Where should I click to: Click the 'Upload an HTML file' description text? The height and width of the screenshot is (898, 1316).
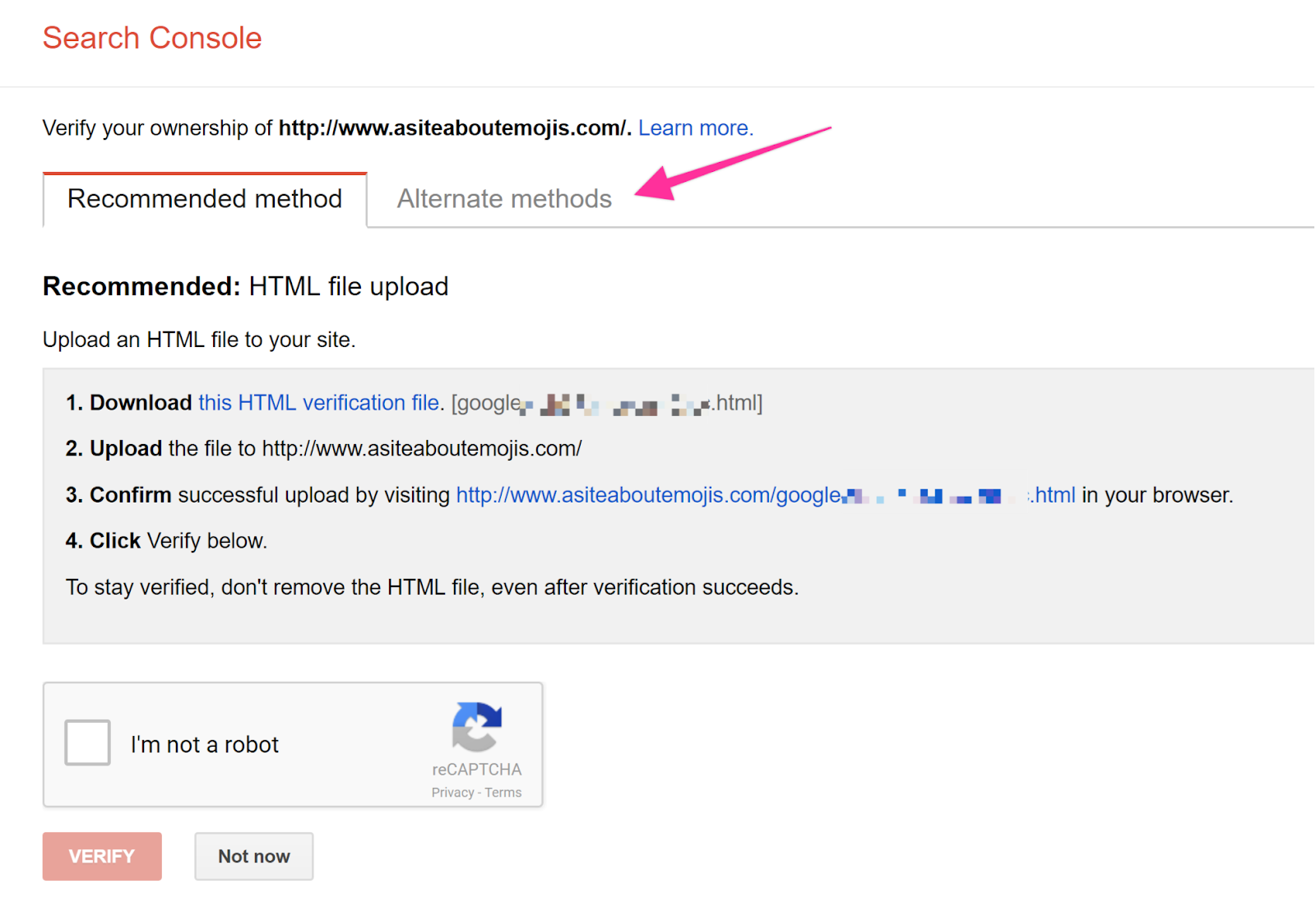pyautogui.click(x=199, y=339)
